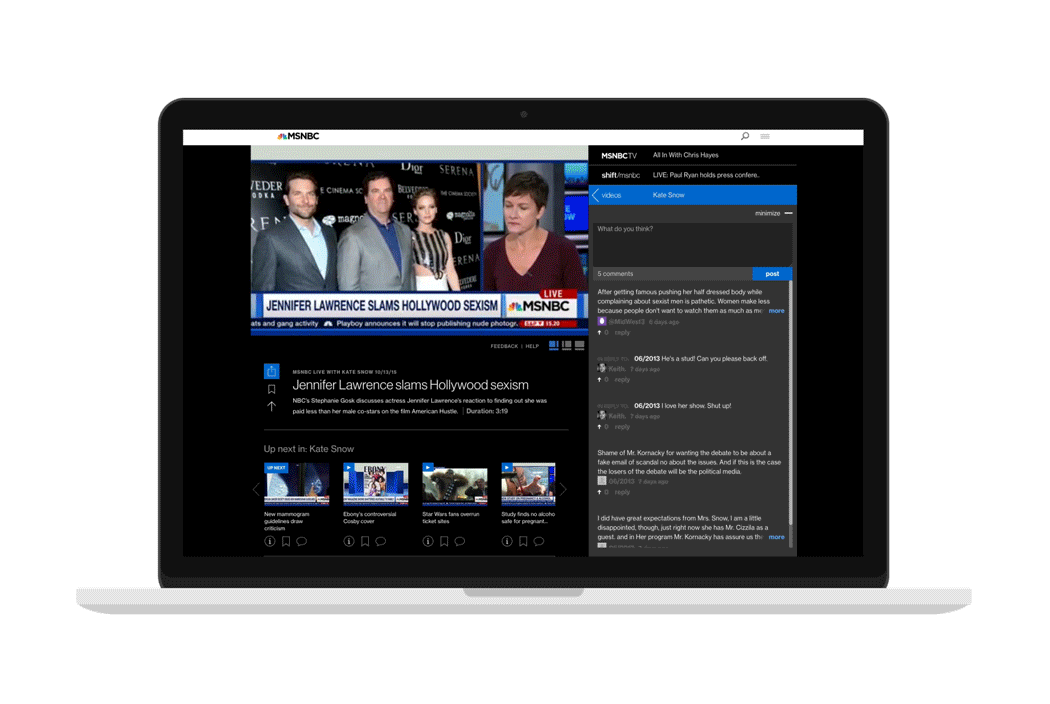Viewport: 1050px width, 704px height.
Task: Click the title 'Jennifer Lawrence slams Hollywood sexism'
Action: pyautogui.click(x=410, y=385)
